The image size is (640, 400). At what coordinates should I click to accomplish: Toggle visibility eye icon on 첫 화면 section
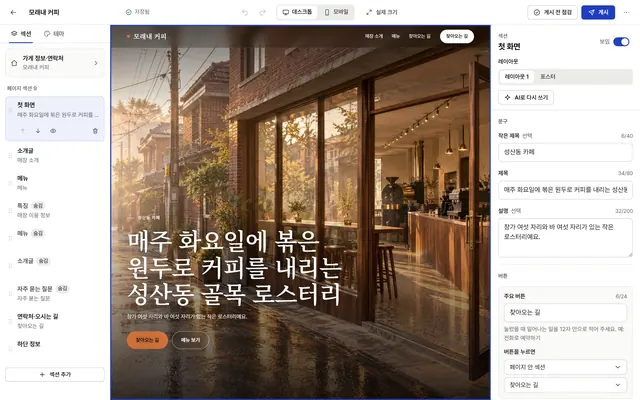coord(53,131)
